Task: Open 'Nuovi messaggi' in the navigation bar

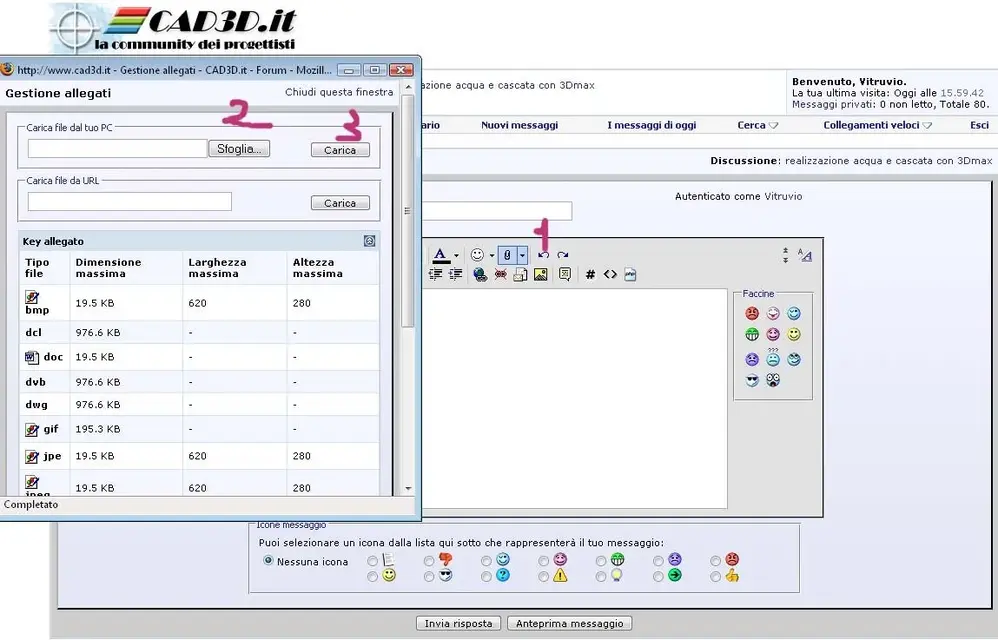Action: coord(519,126)
